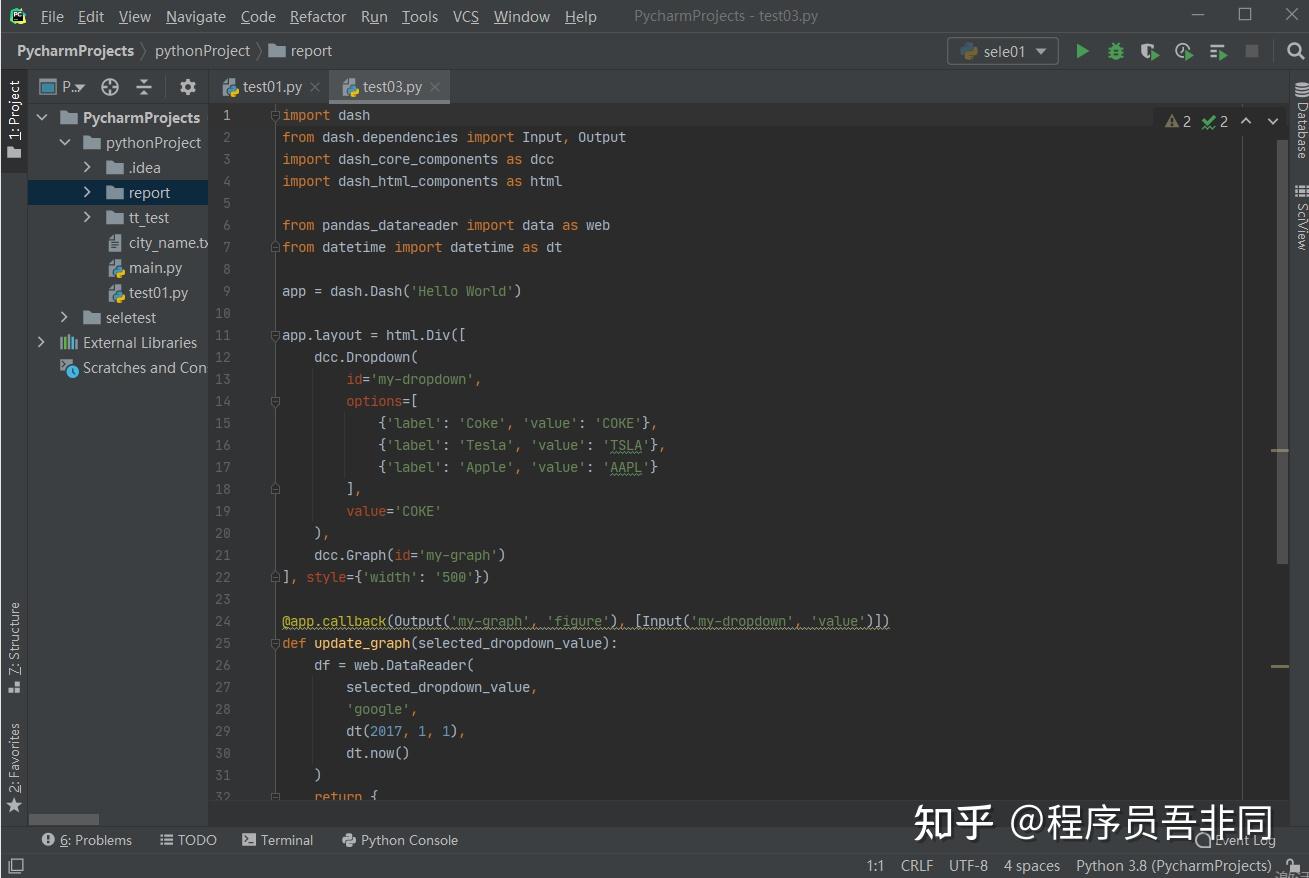
Task: Open Search Everywhere magnifier
Action: tap(1294, 51)
